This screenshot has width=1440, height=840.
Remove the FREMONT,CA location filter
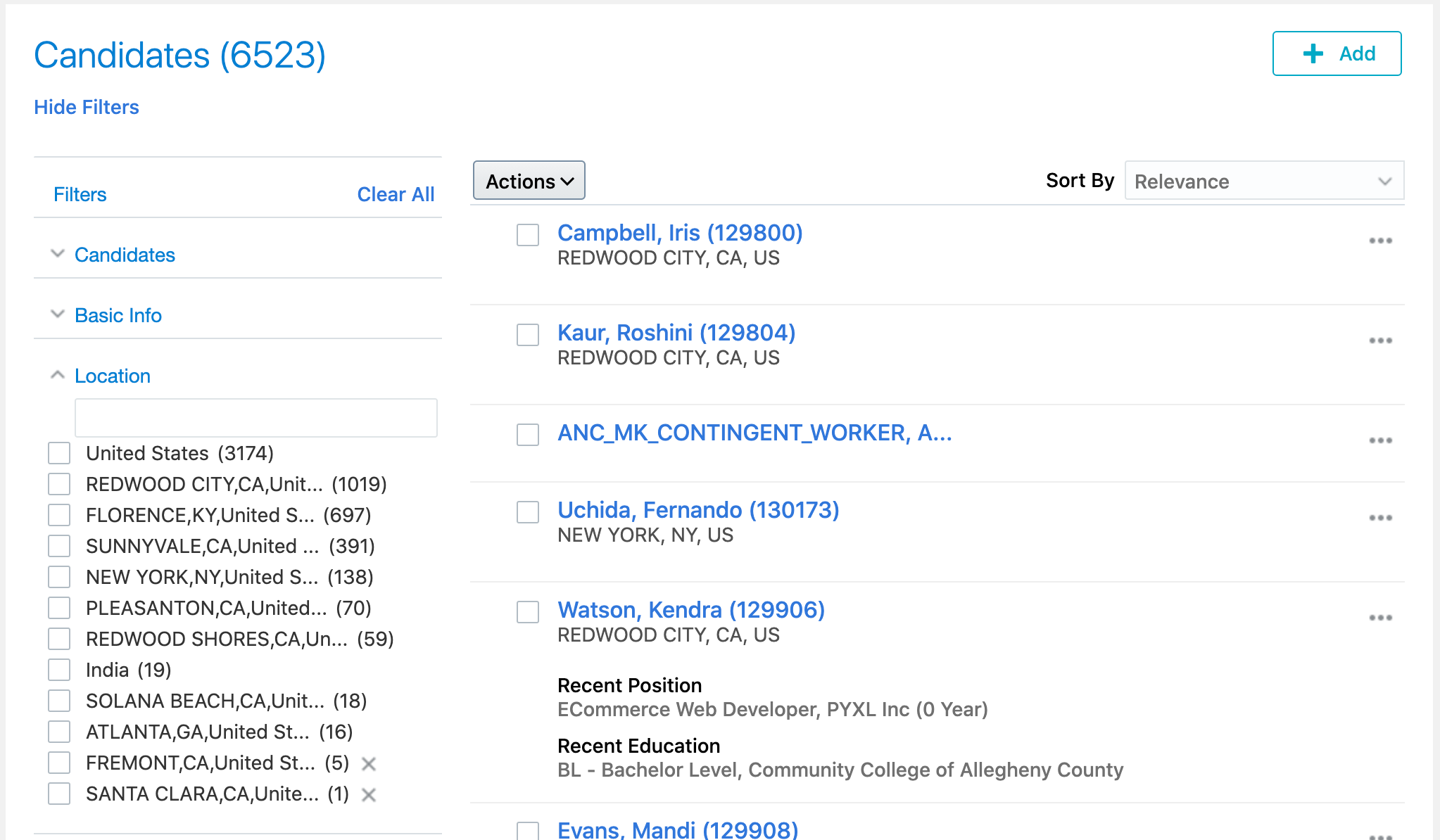[x=369, y=763]
